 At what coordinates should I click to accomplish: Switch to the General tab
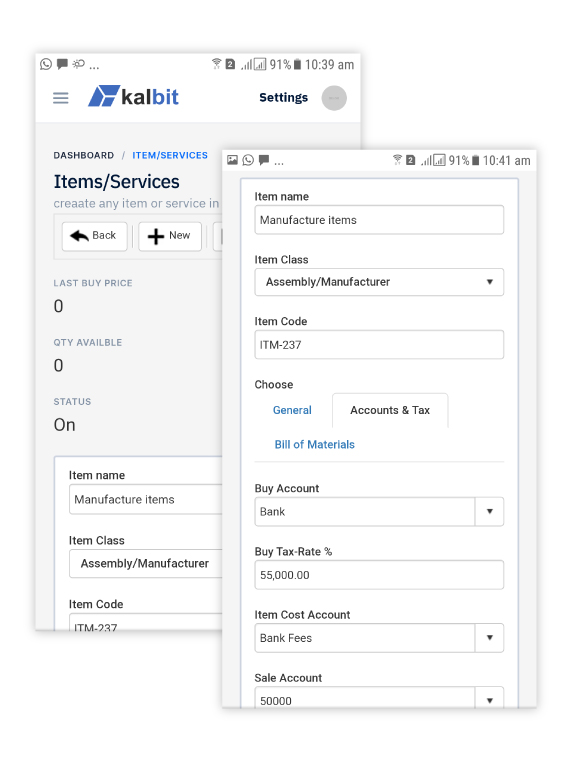(x=292, y=410)
